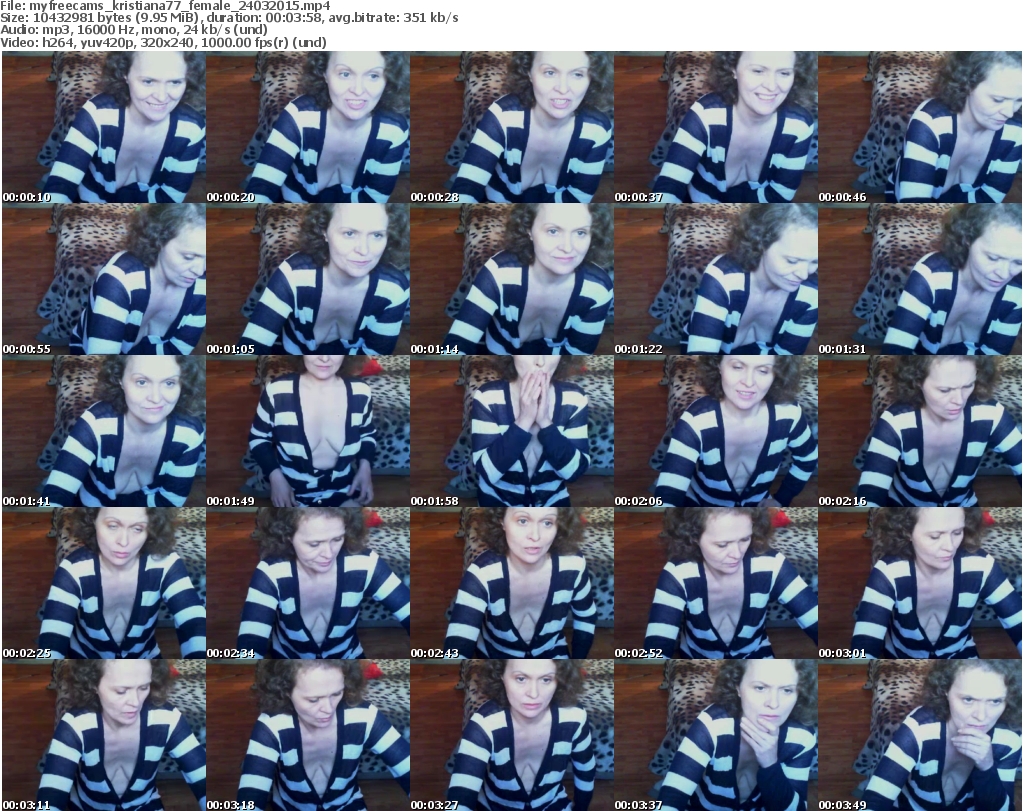Screen dimensions: 1024x811
Task: Click the frame stamped 00:03:37
Action: pos(715,735)
